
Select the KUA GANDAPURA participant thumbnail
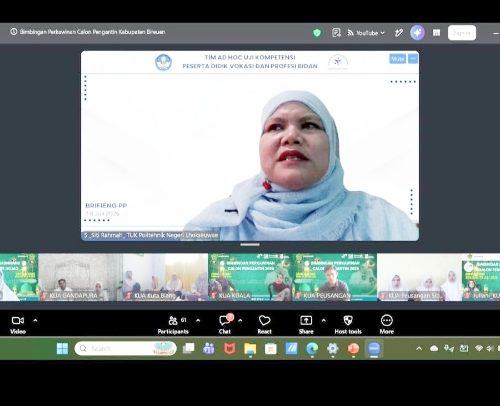pos(80,277)
